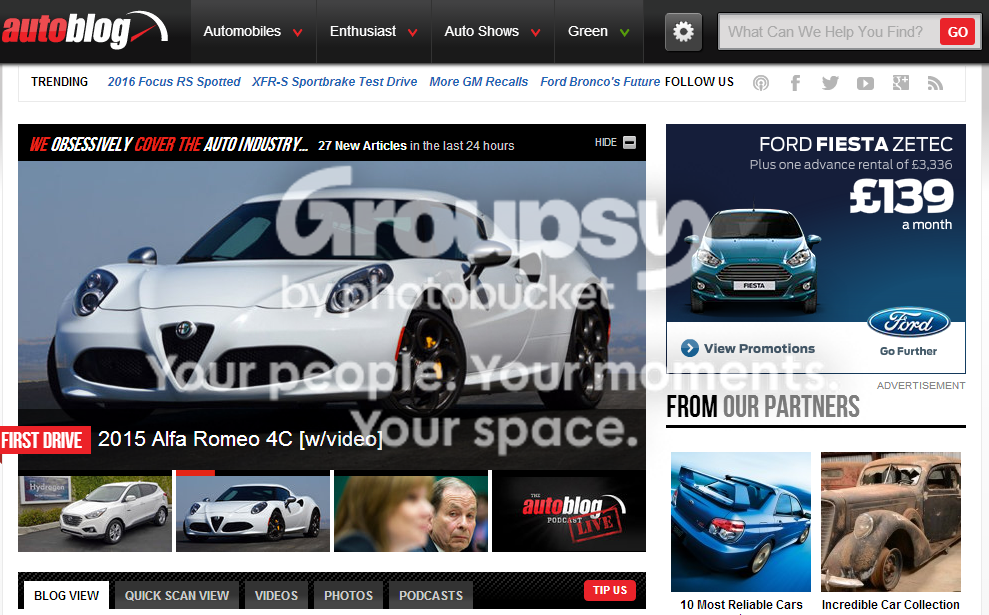Click Incredible Car Collection caption

(891, 605)
